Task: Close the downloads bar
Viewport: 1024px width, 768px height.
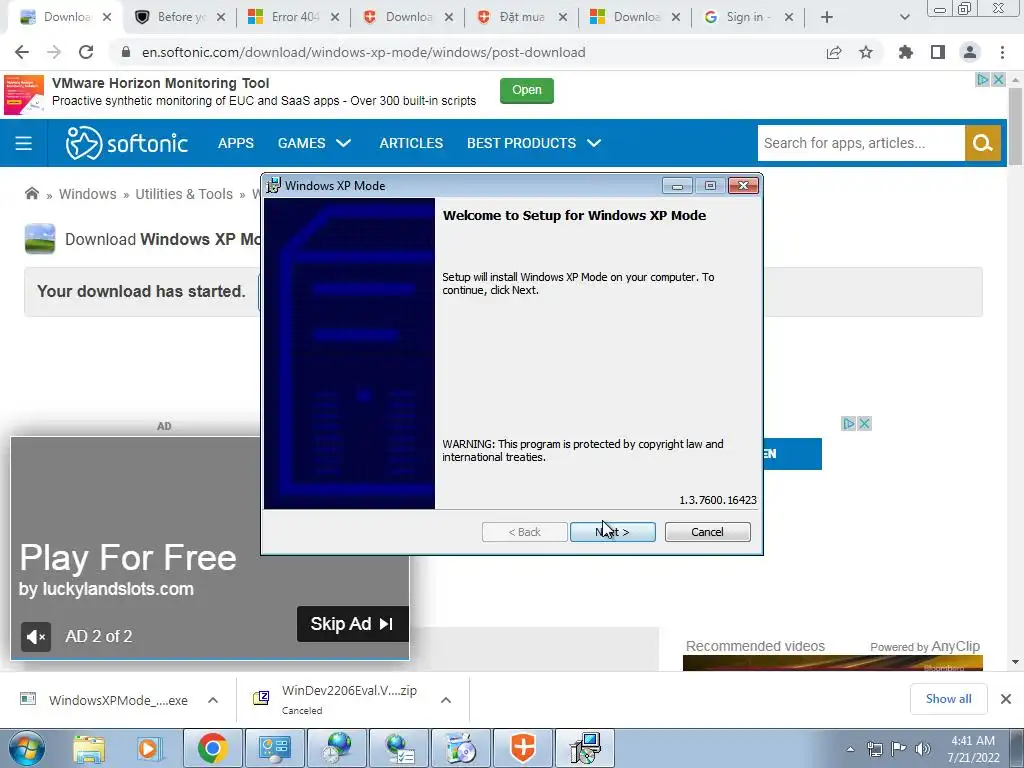Action: point(1006,699)
